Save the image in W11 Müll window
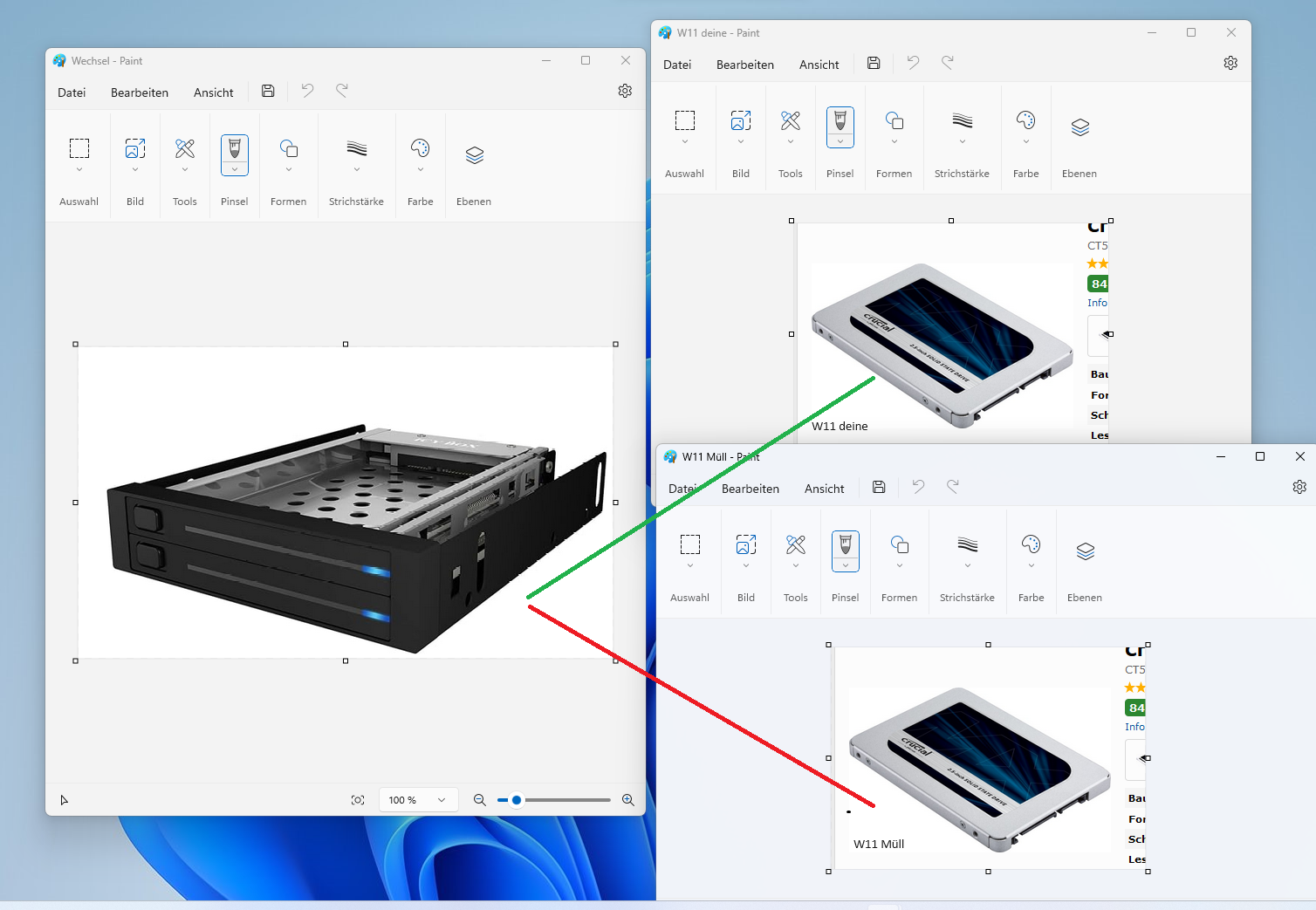1316x910 pixels. [879, 487]
